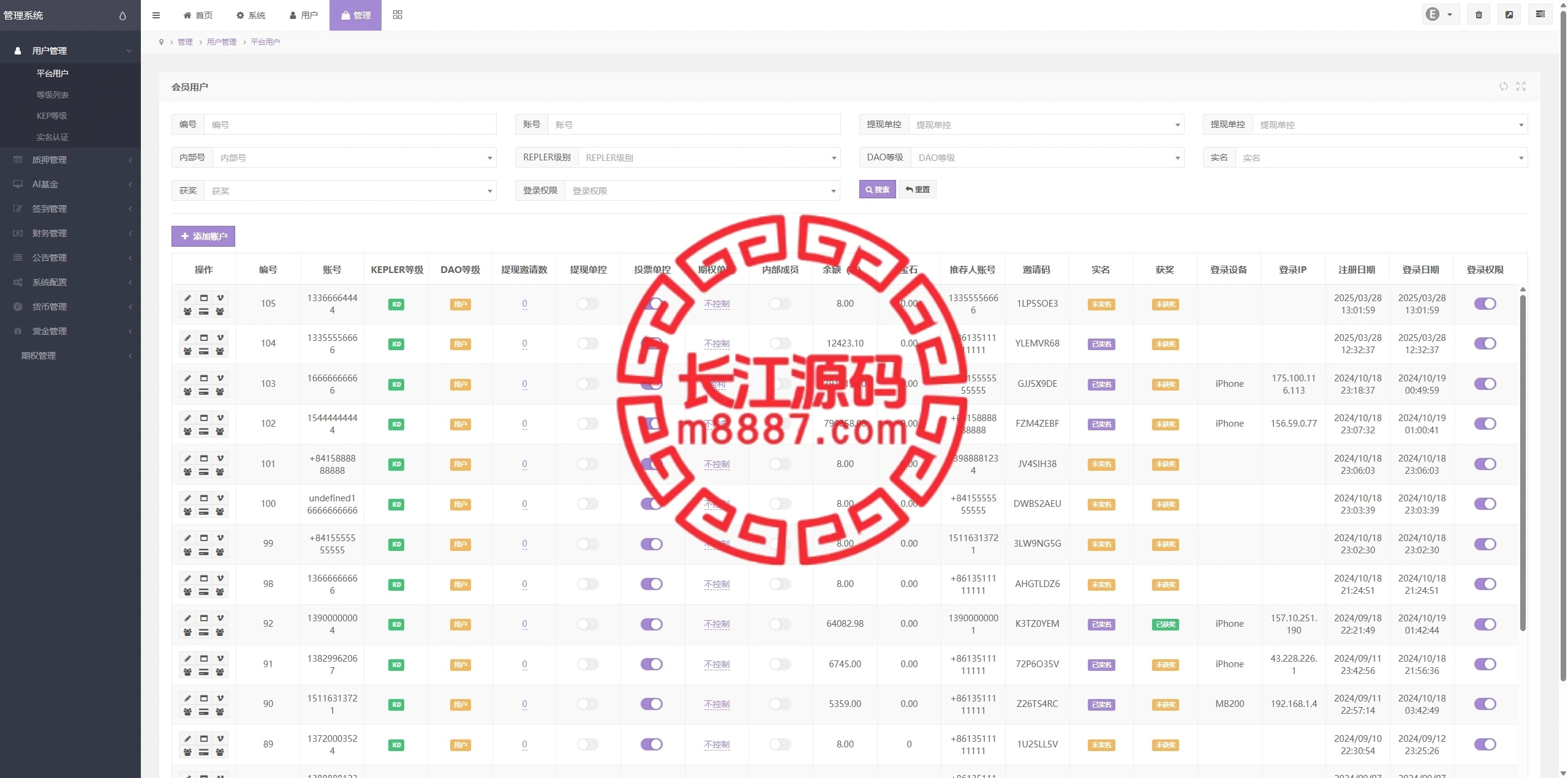The image size is (1568, 778).
Task: Open the REPLER级别 dropdown
Action: click(x=708, y=158)
